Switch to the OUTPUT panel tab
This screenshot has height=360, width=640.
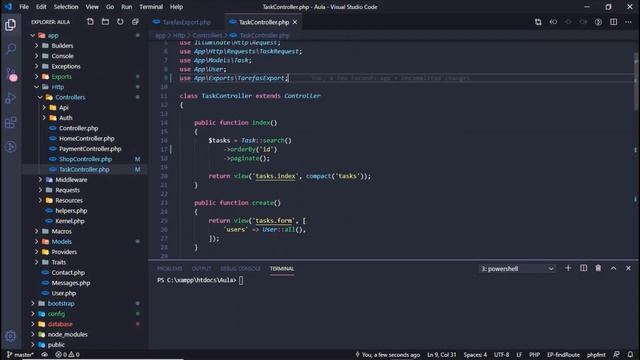click(202, 269)
